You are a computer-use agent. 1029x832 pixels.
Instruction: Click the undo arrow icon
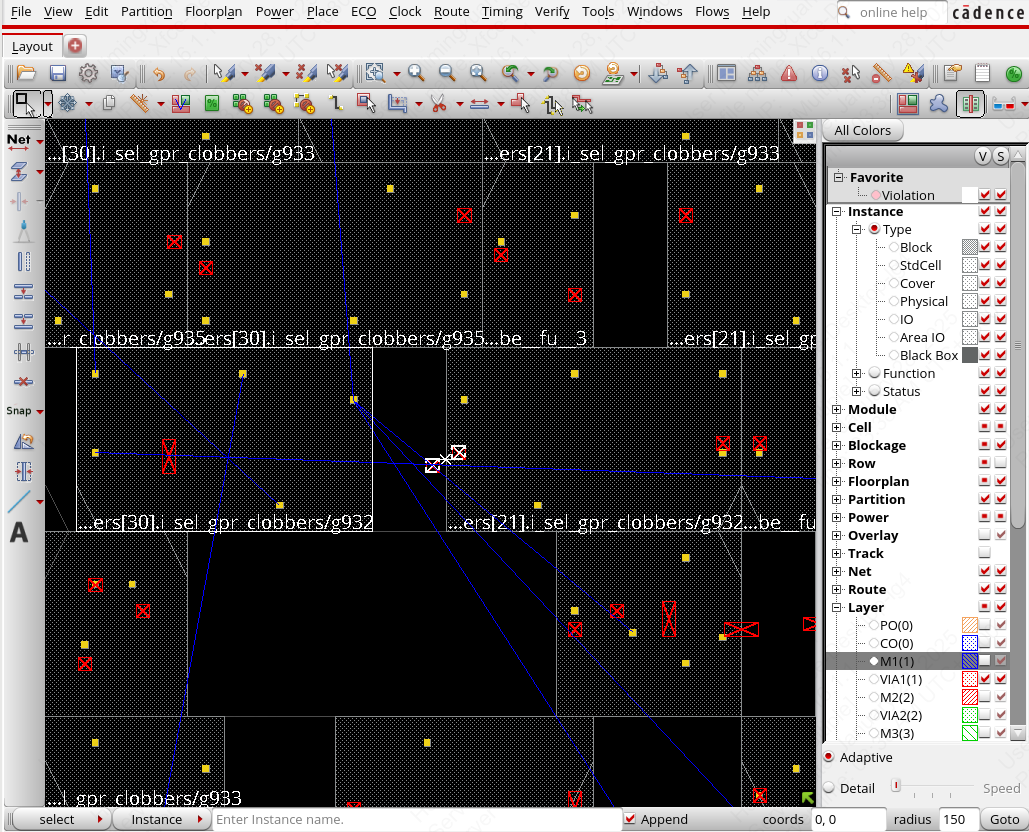158,73
